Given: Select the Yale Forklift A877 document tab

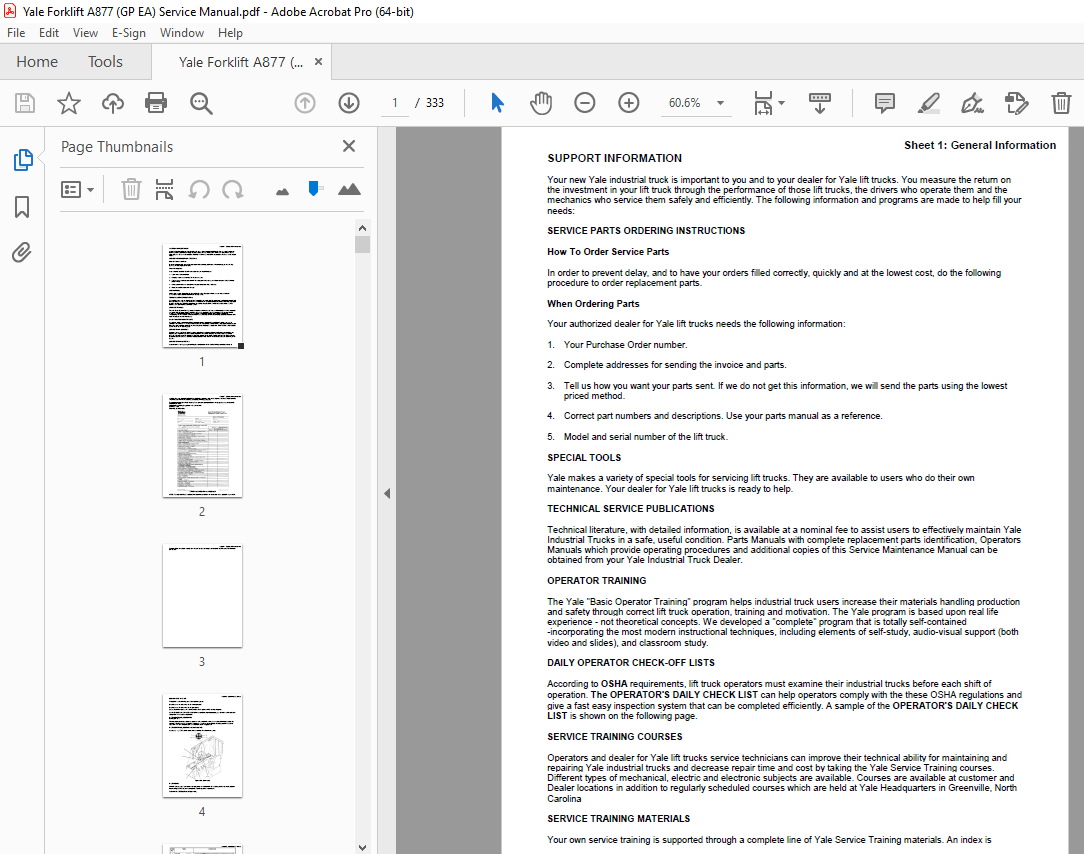Looking at the screenshot, I should pos(240,62).
